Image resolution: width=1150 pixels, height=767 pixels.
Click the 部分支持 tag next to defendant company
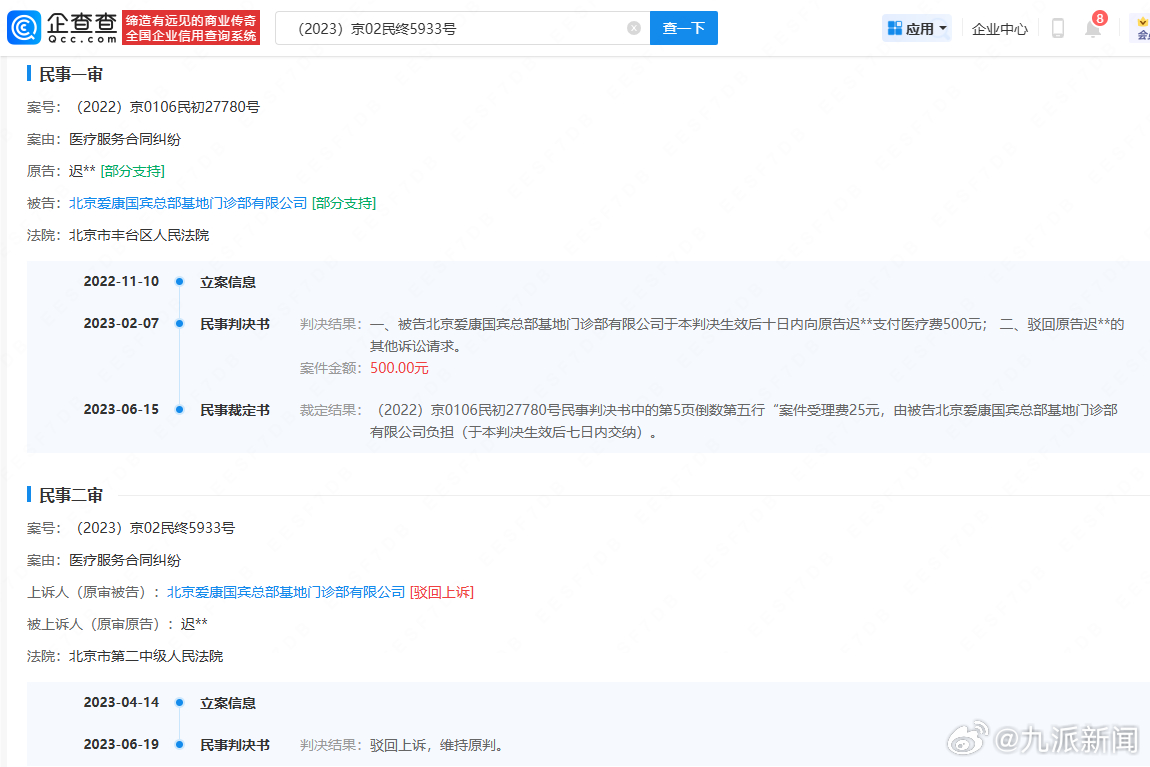[344, 203]
